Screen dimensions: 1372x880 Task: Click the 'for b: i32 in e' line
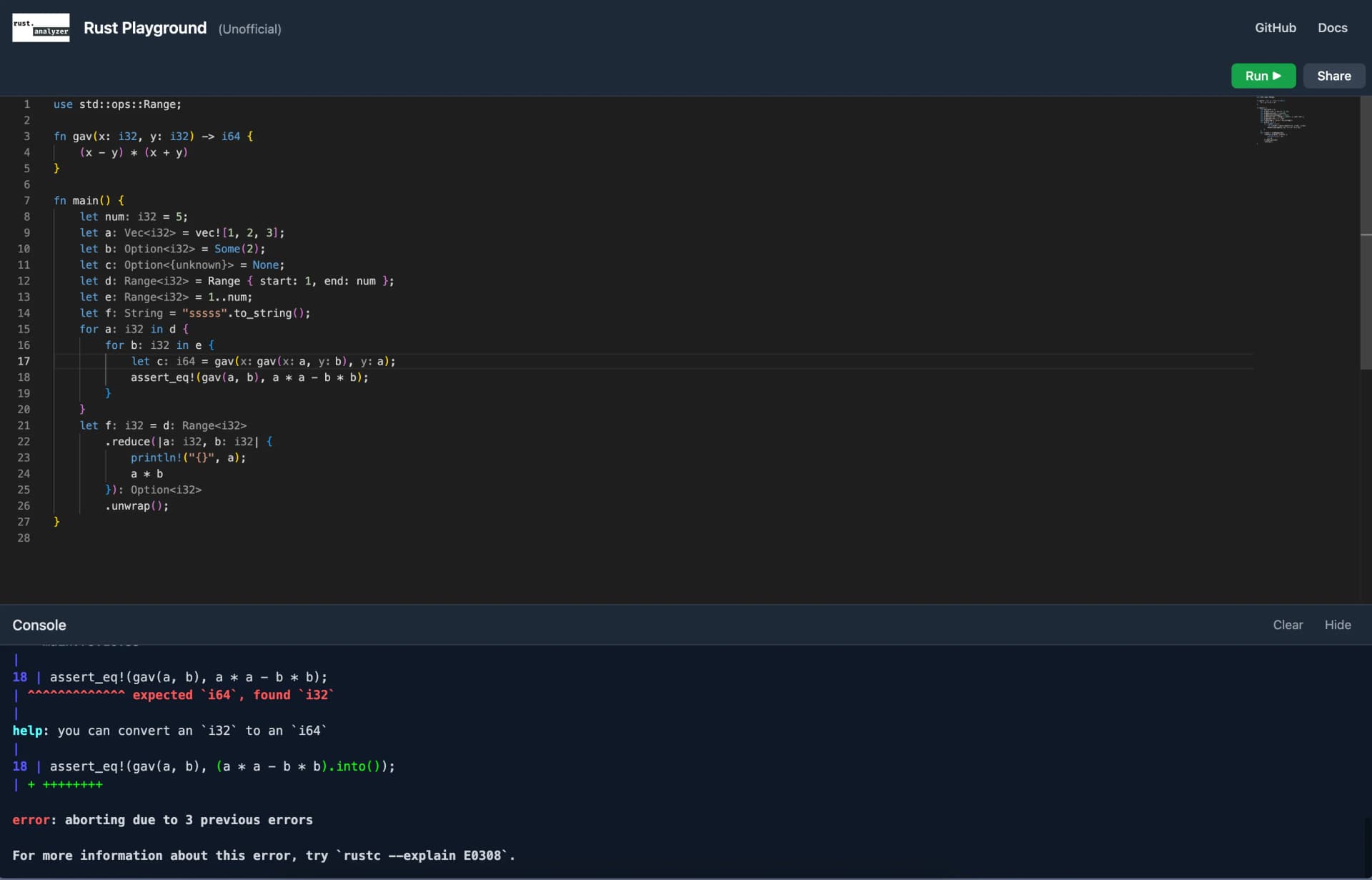pos(159,345)
